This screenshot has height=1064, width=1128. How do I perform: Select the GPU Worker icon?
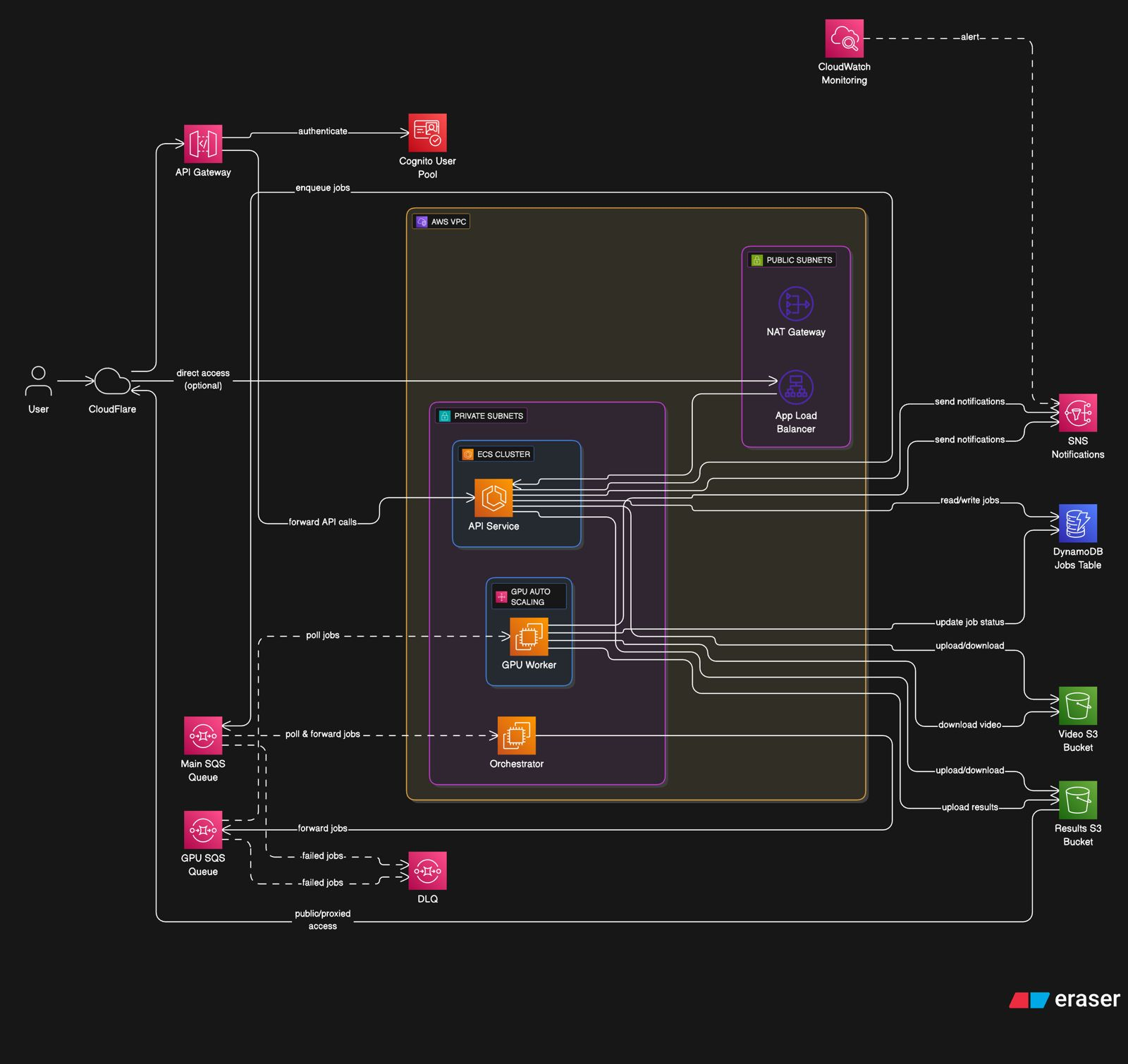(529, 637)
